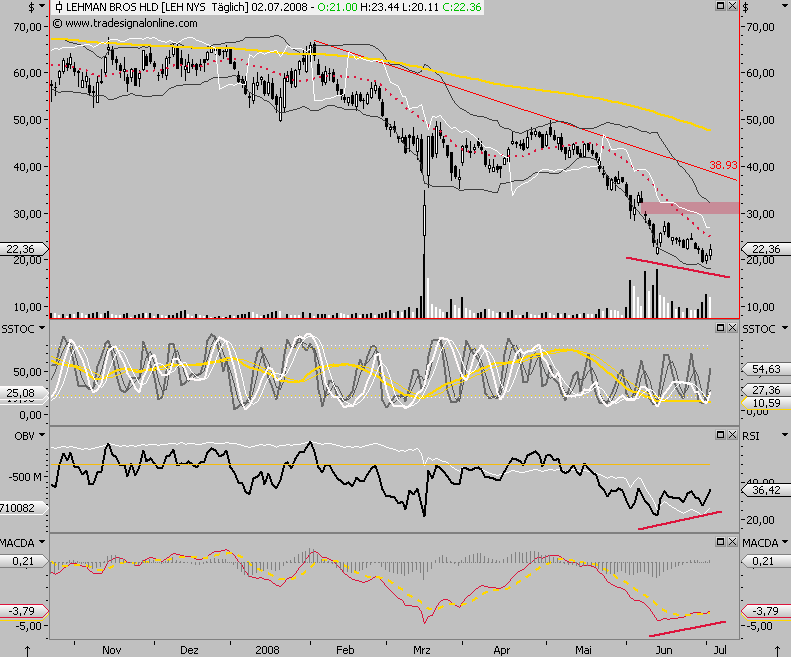
Task: Click the Mrz label on the time axis
Action: coord(422,650)
